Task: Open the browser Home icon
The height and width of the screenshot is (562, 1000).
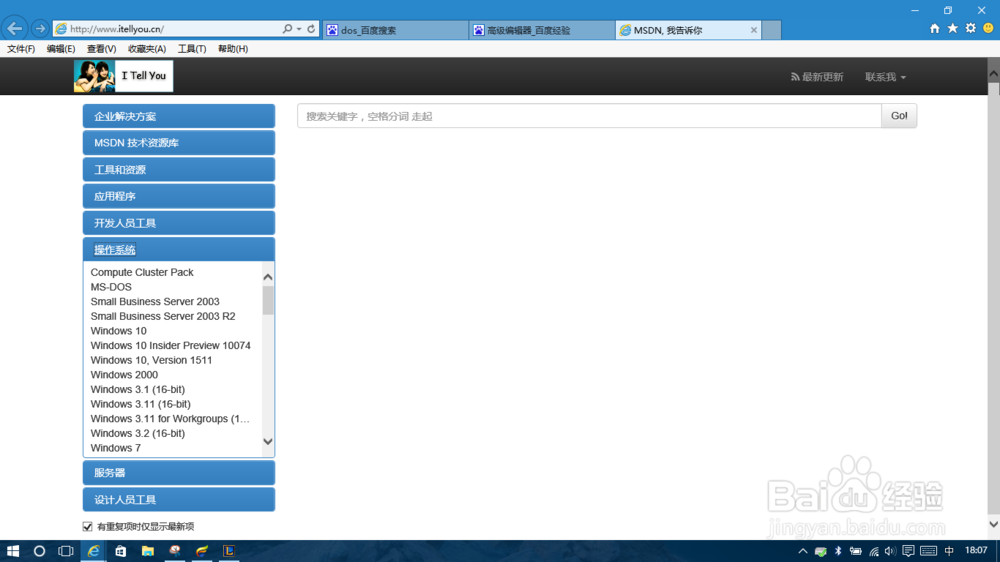Action: 934,28
